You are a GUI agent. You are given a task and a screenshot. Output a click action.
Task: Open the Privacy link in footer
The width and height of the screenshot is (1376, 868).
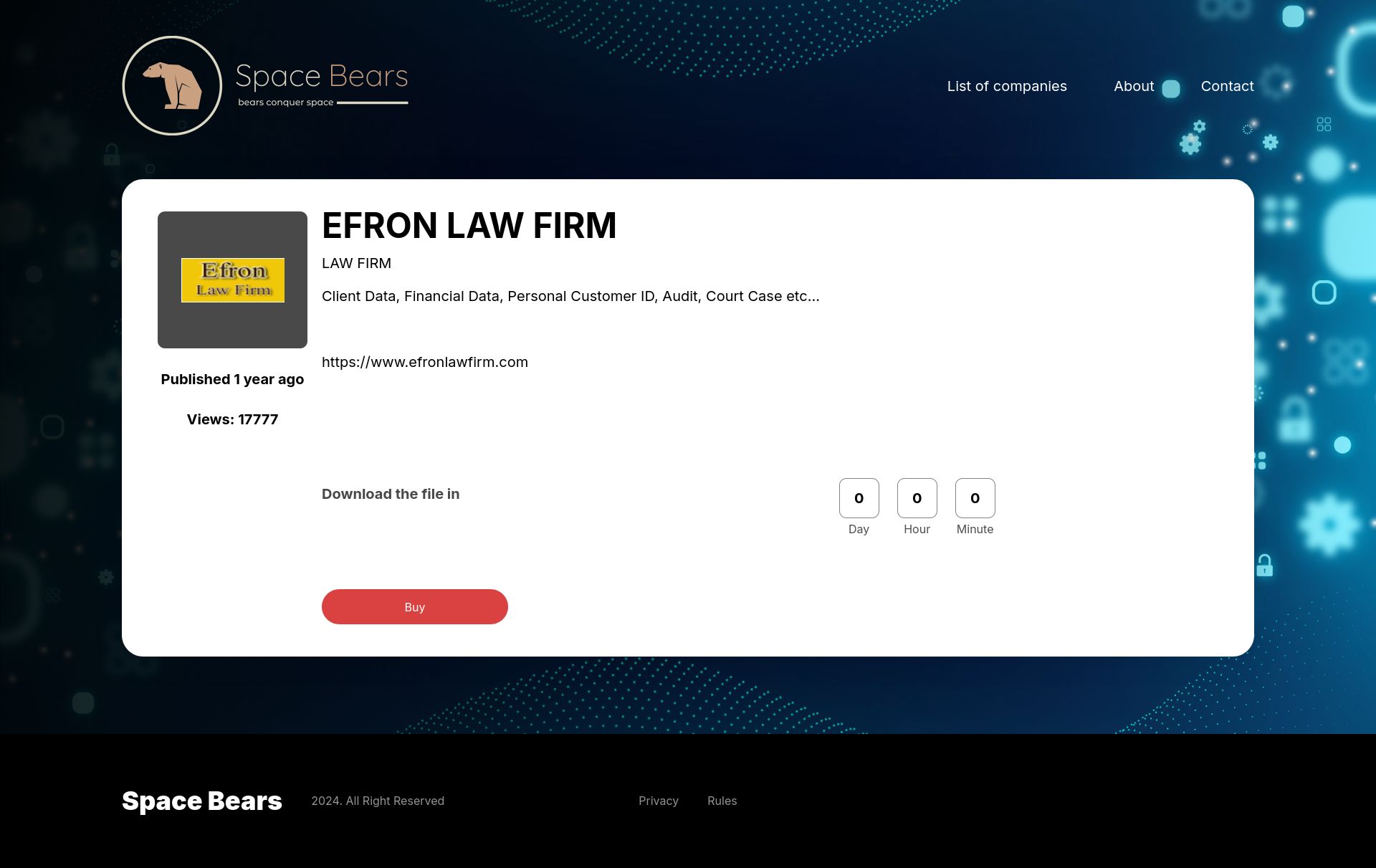pos(659,801)
